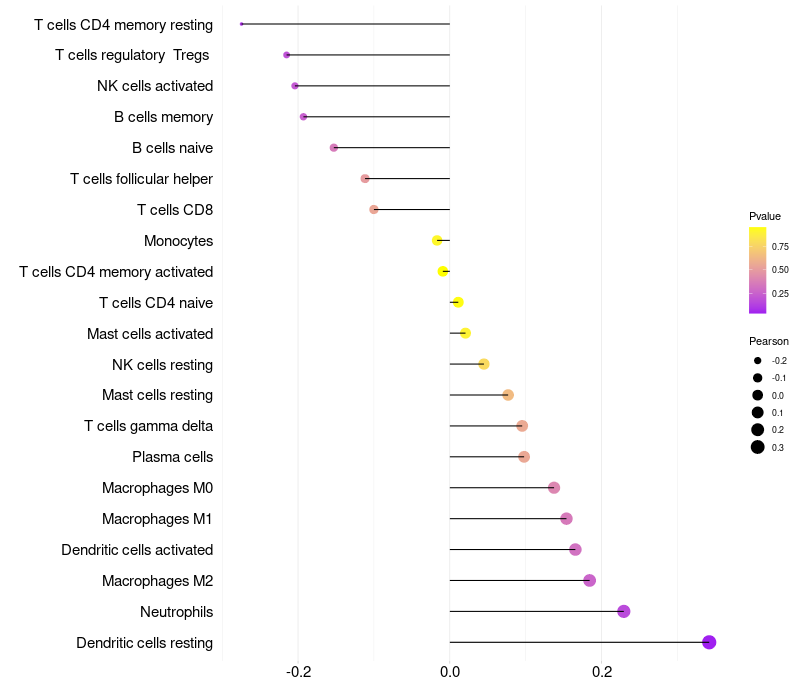This screenshot has height=700, width=800.
Task: Click the B cells naive data point
Action: click(334, 148)
